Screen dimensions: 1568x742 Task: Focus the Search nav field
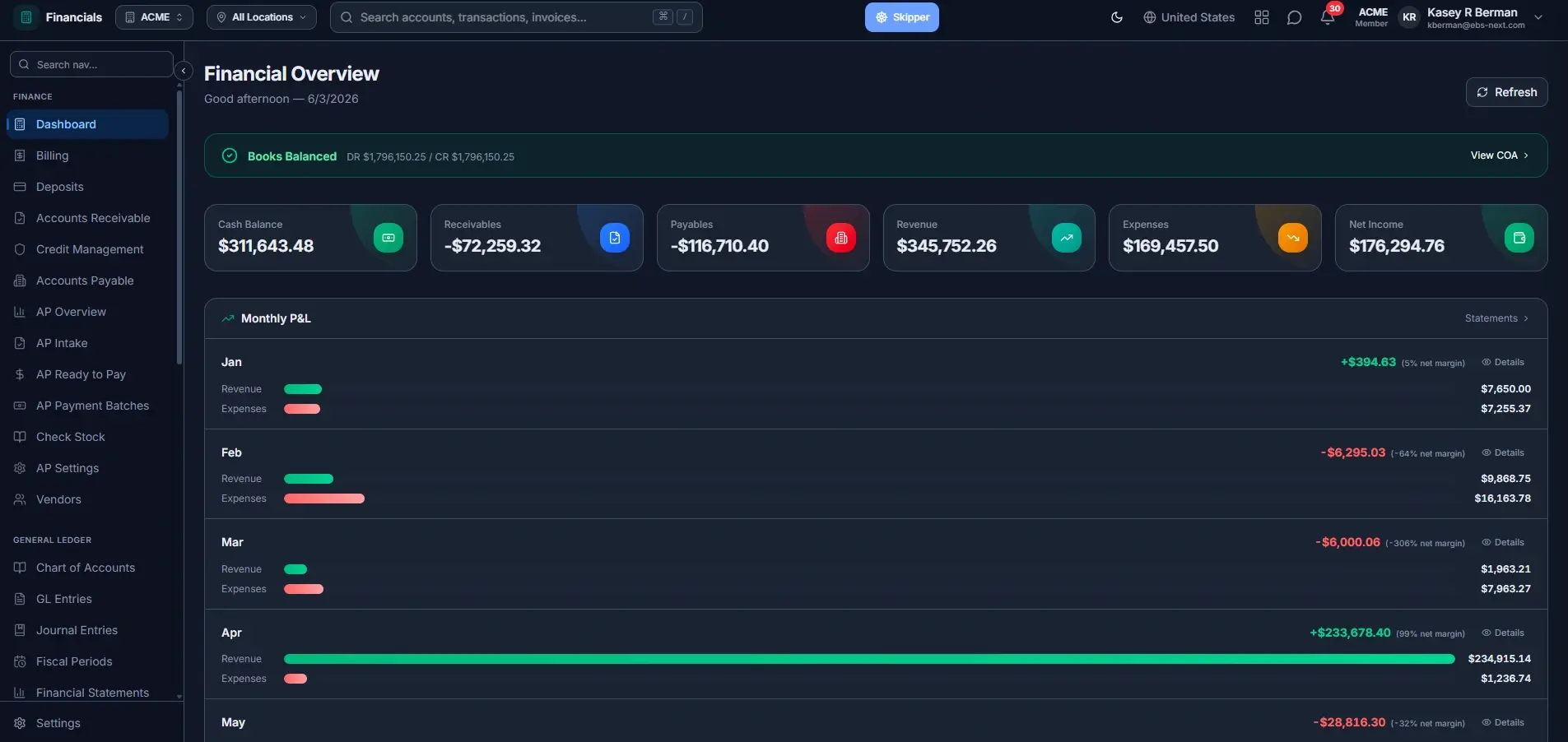pyautogui.click(x=91, y=64)
